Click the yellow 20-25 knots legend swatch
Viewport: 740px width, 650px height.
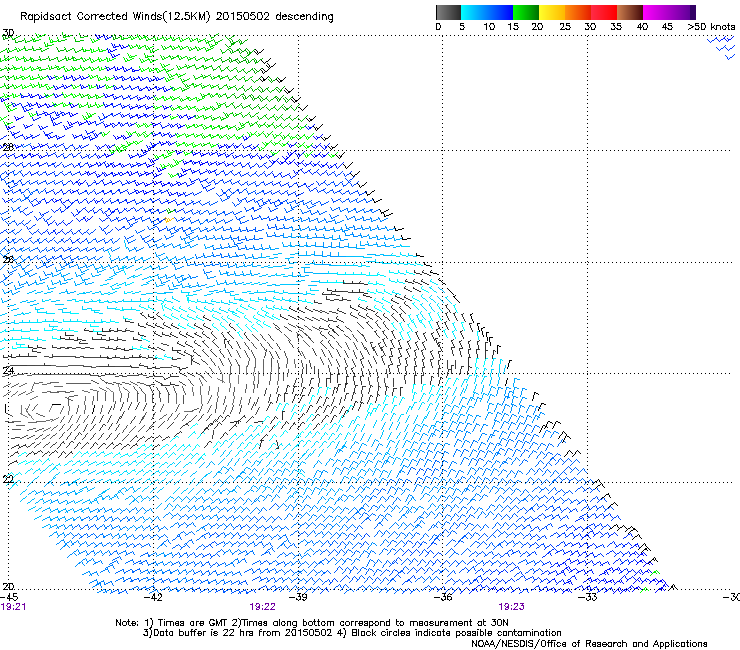552,12
